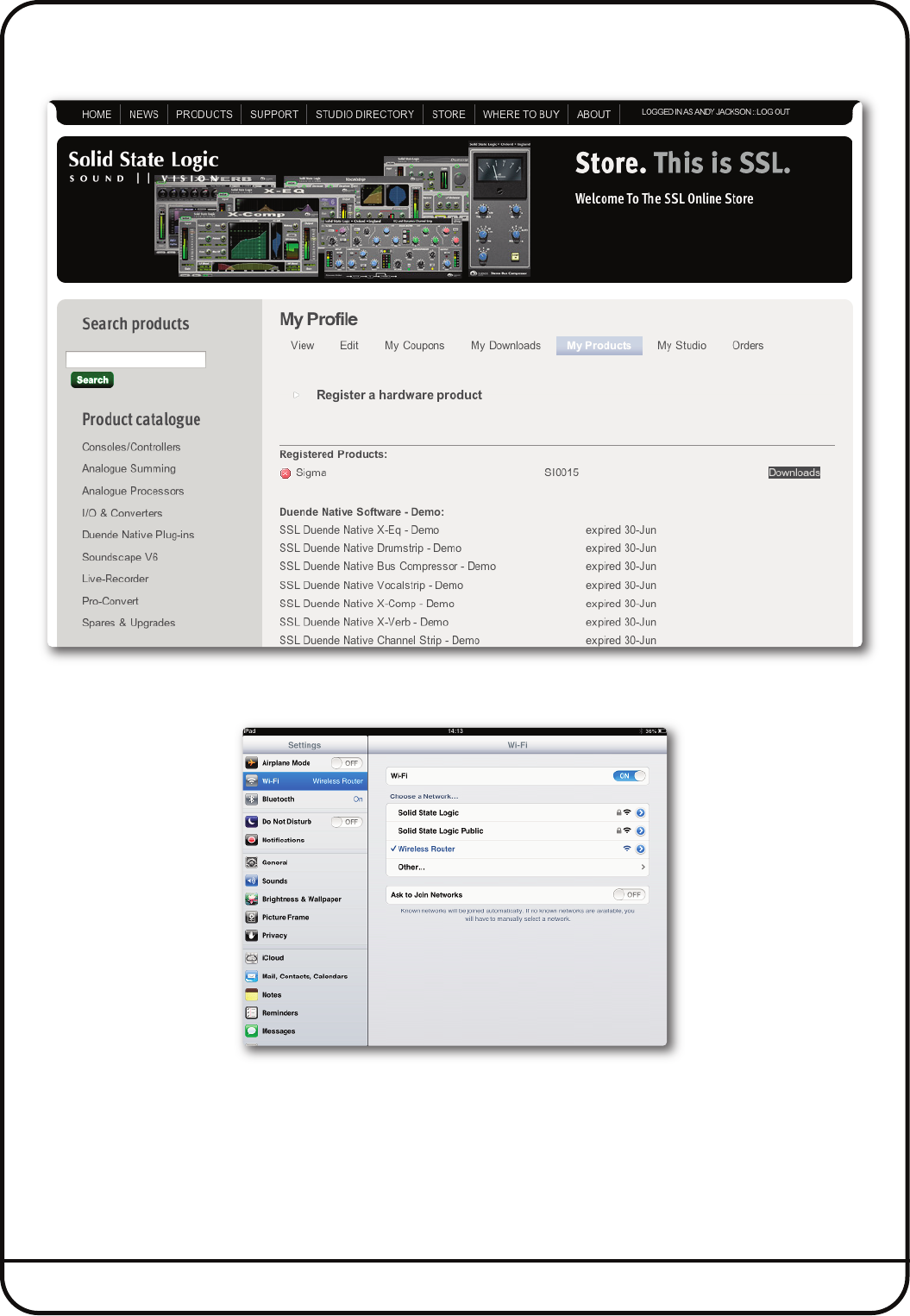Image resolution: width=910 pixels, height=1316 pixels.
Task: Open the Messages icon in Settings
Action: point(252,1031)
